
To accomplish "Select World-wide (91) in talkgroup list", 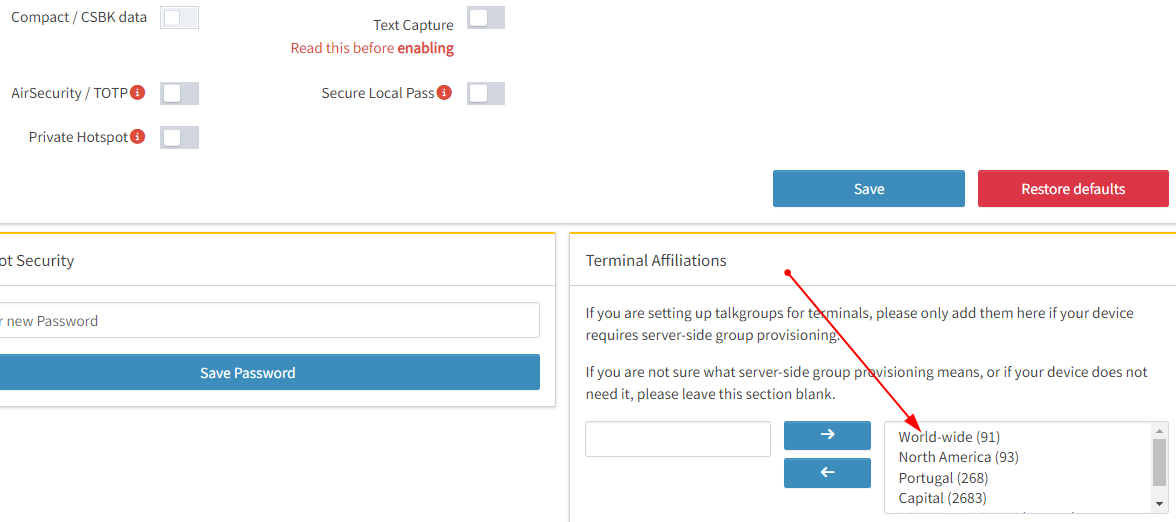I will [x=949, y=437].
